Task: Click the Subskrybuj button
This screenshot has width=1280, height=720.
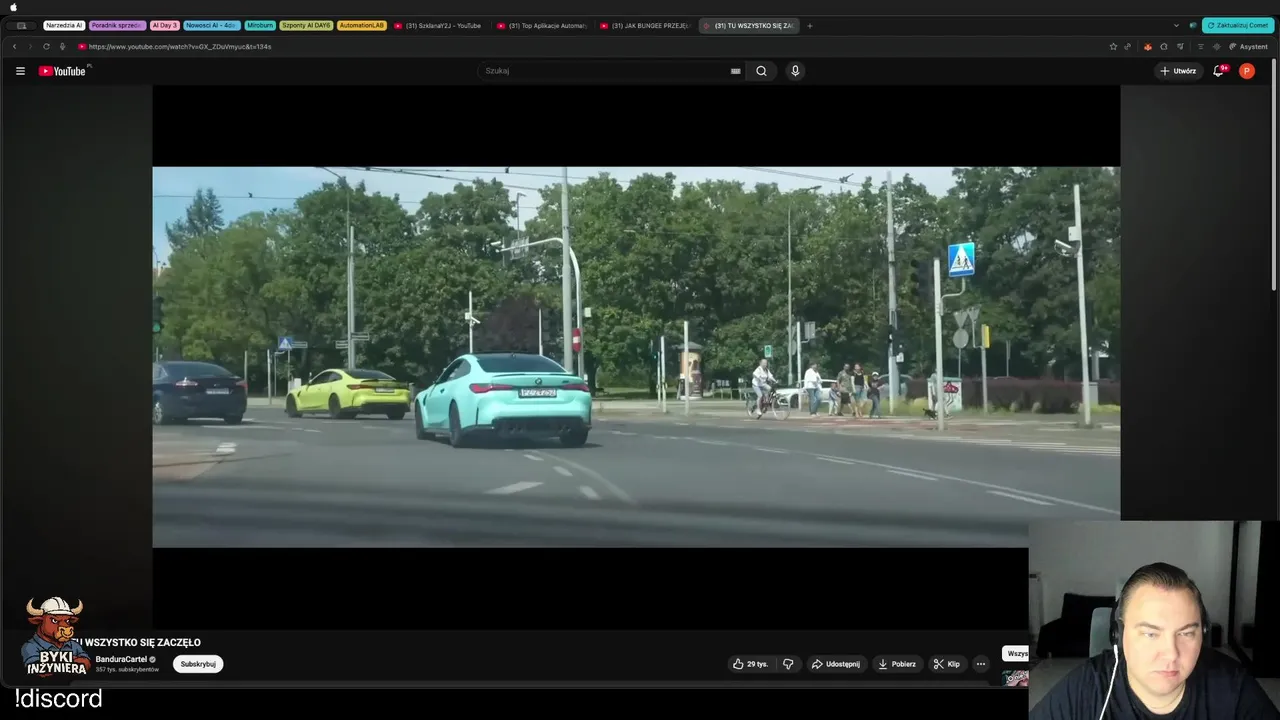Action: point(198,664)
